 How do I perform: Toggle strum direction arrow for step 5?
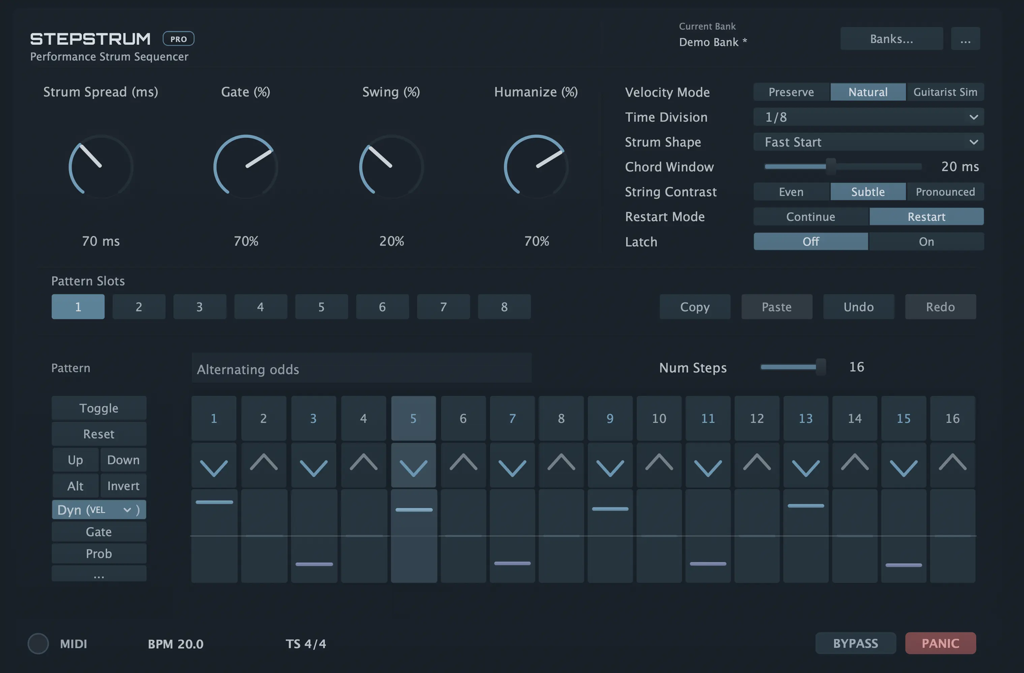click(x=413, y=465)
